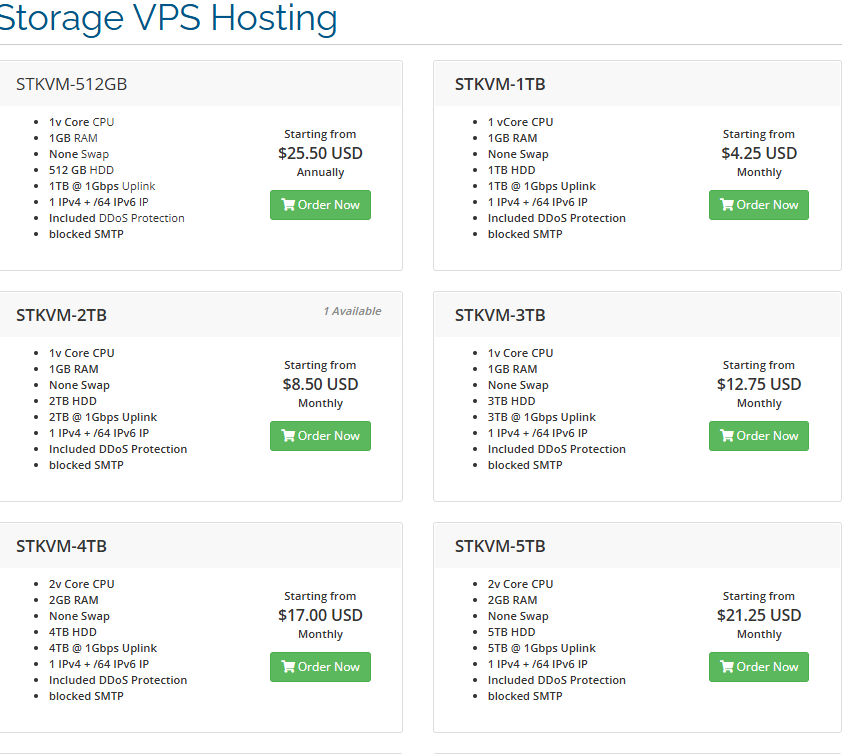Select the $8.50 USD price
The image size is (845, 754).
pos(320,384)
